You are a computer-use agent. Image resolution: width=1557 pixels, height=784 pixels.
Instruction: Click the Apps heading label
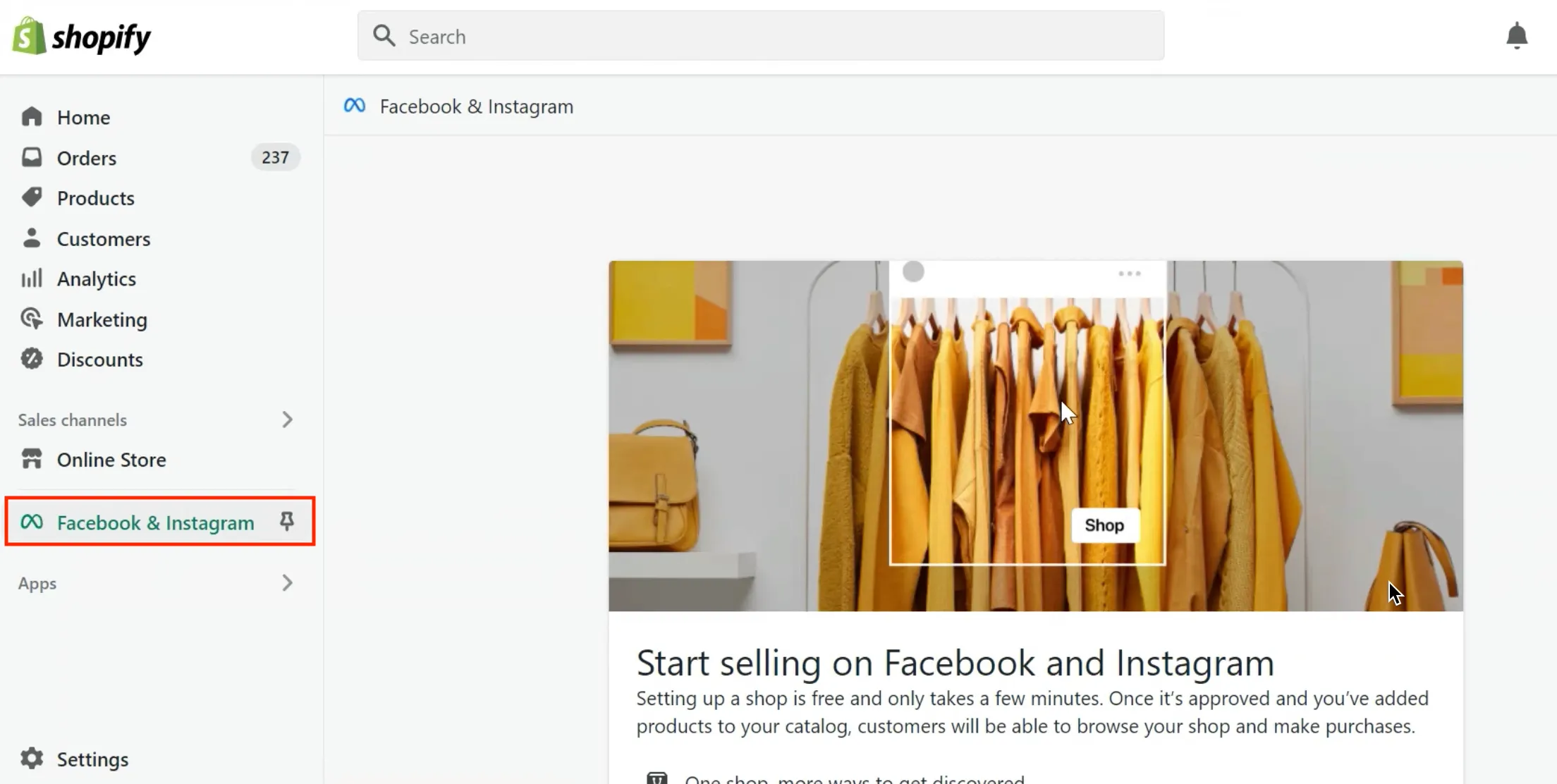37,583
